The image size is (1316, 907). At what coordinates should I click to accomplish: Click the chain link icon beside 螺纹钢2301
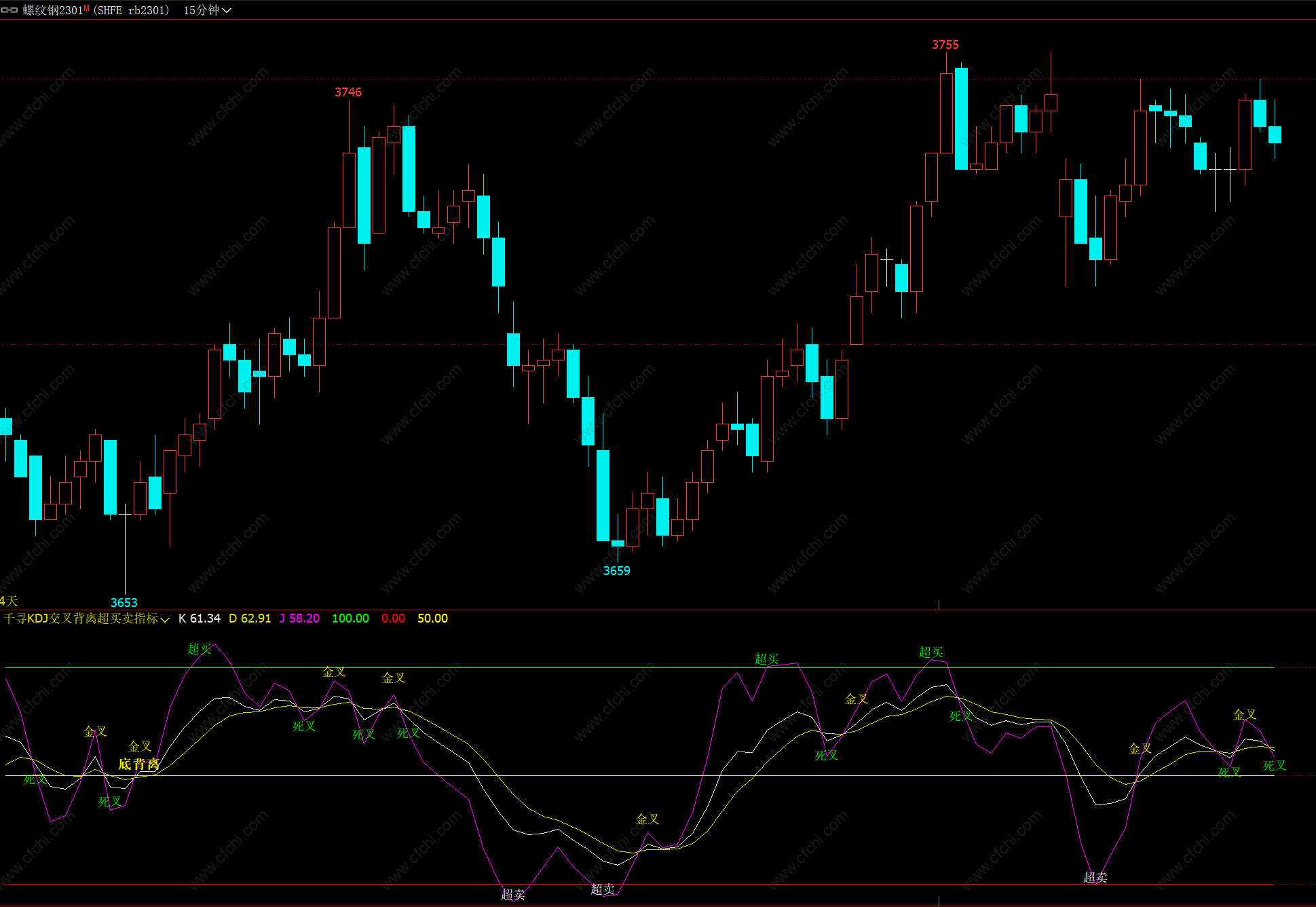tap(10, 10)
